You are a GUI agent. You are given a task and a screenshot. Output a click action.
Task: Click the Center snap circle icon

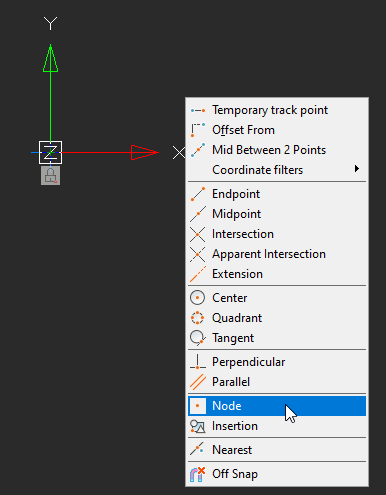coord(197,298)
